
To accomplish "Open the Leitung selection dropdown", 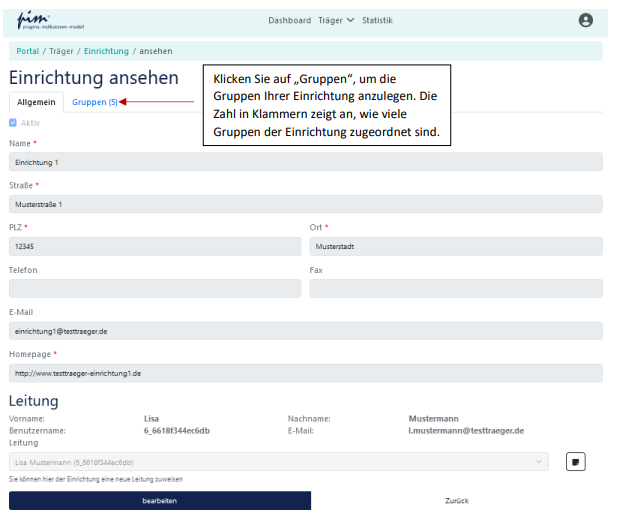I will pos(280,462).
